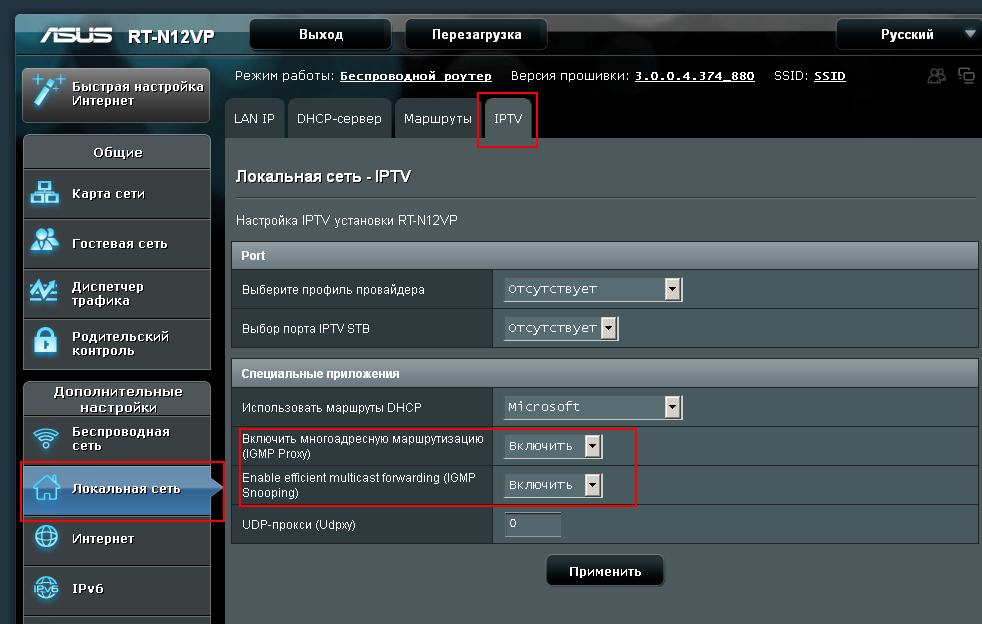This screenshot has height=624, width=982.
Task: Open the IGMP Snooping dropdown
Action: (x=554, y=485)
